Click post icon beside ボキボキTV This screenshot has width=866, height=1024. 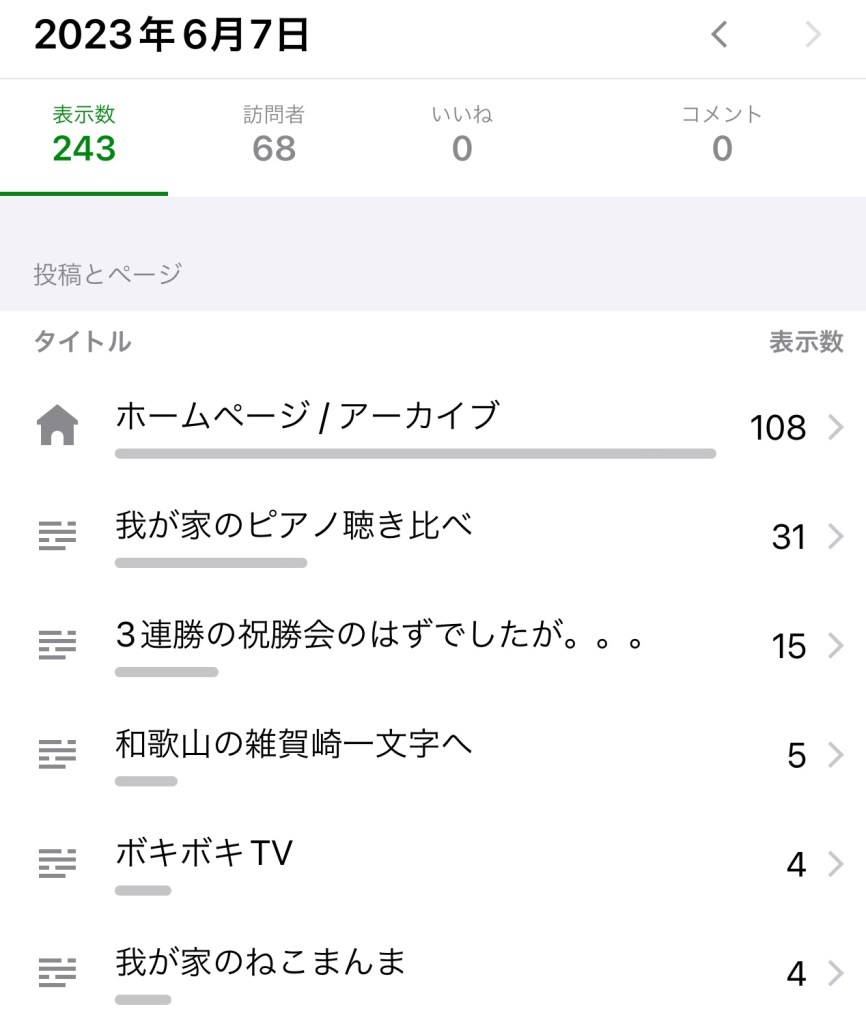coord(57,863)
